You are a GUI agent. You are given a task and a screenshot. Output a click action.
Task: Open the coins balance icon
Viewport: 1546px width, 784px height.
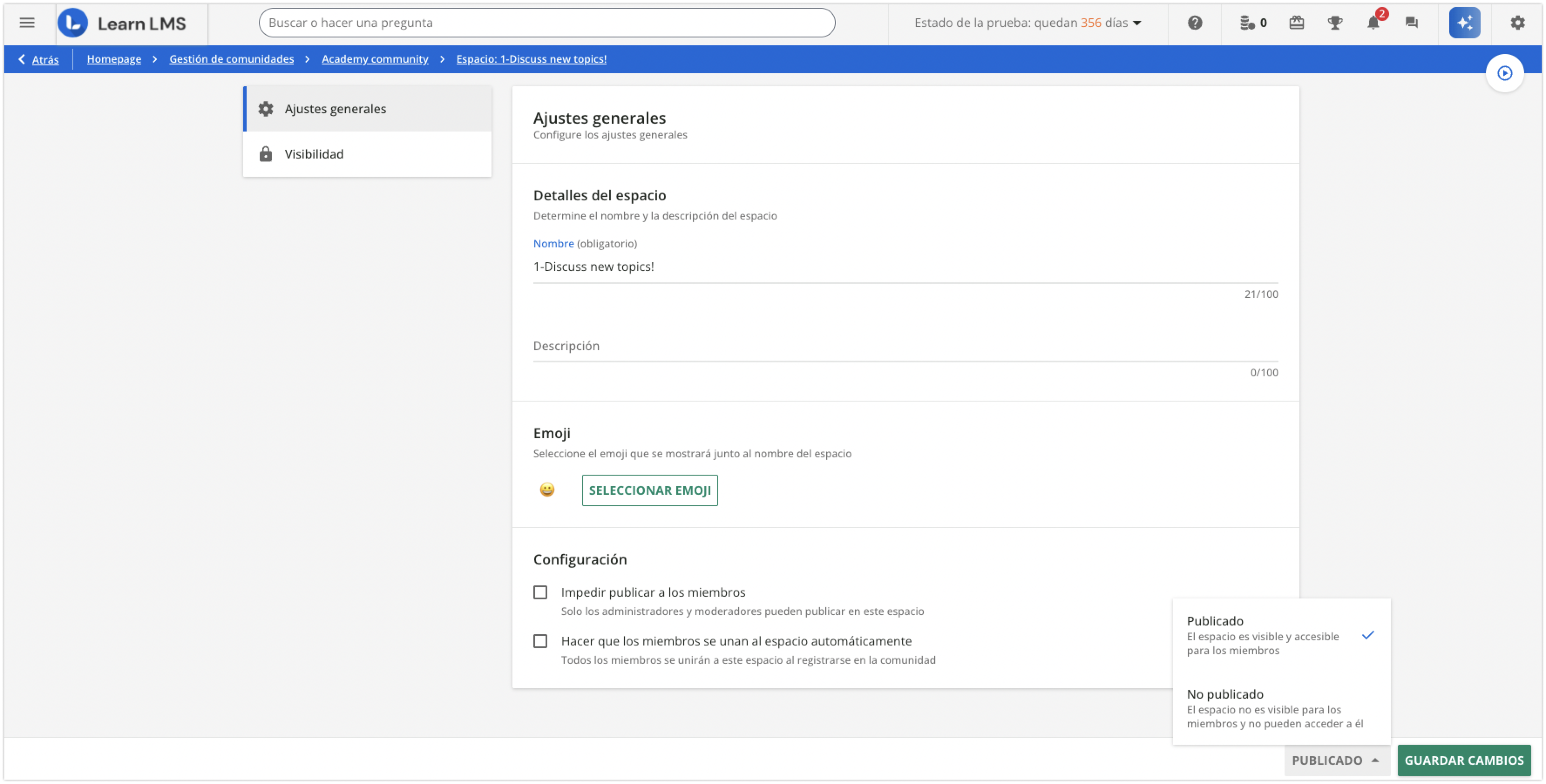(1252, 23)
